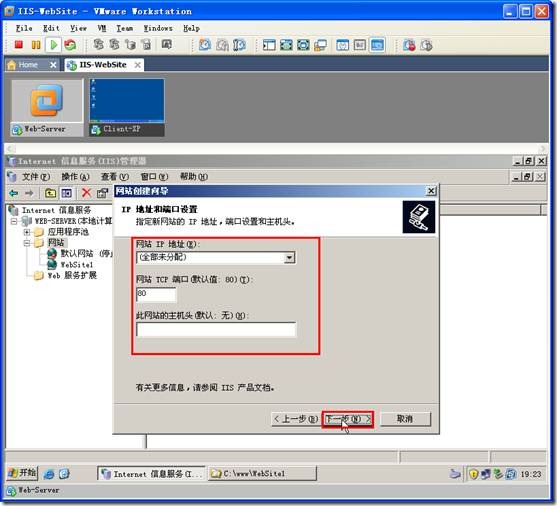
Task: Click the security shield tray icon
Action: click(473, 474)
